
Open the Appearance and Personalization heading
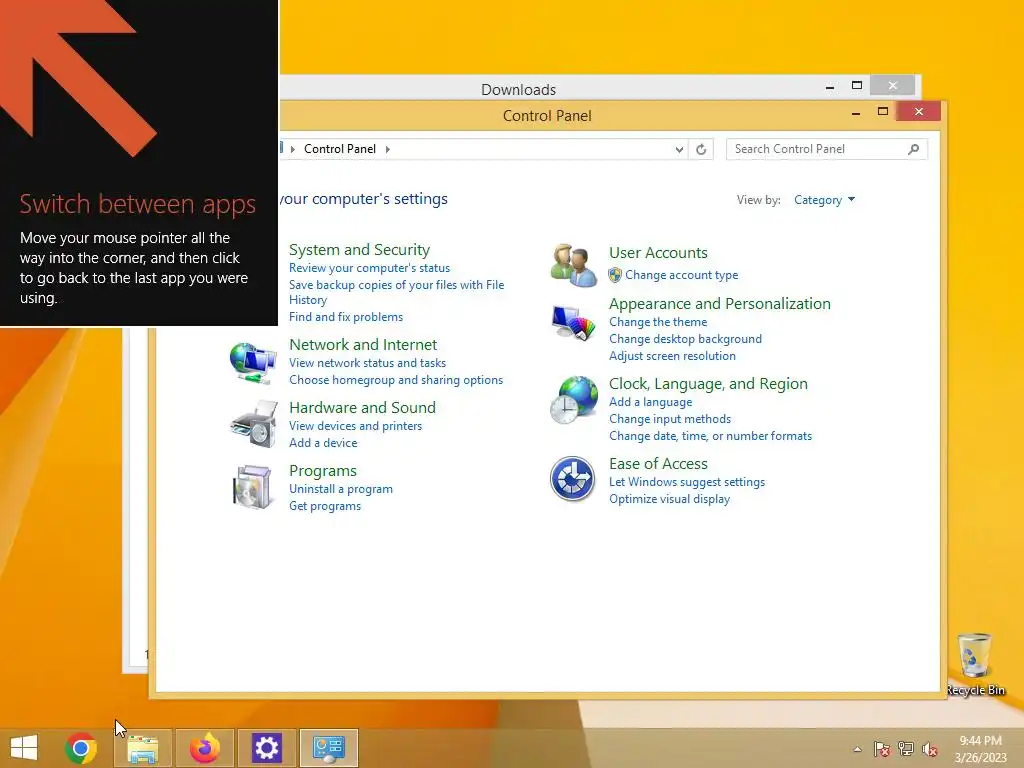tap(720, 304)
